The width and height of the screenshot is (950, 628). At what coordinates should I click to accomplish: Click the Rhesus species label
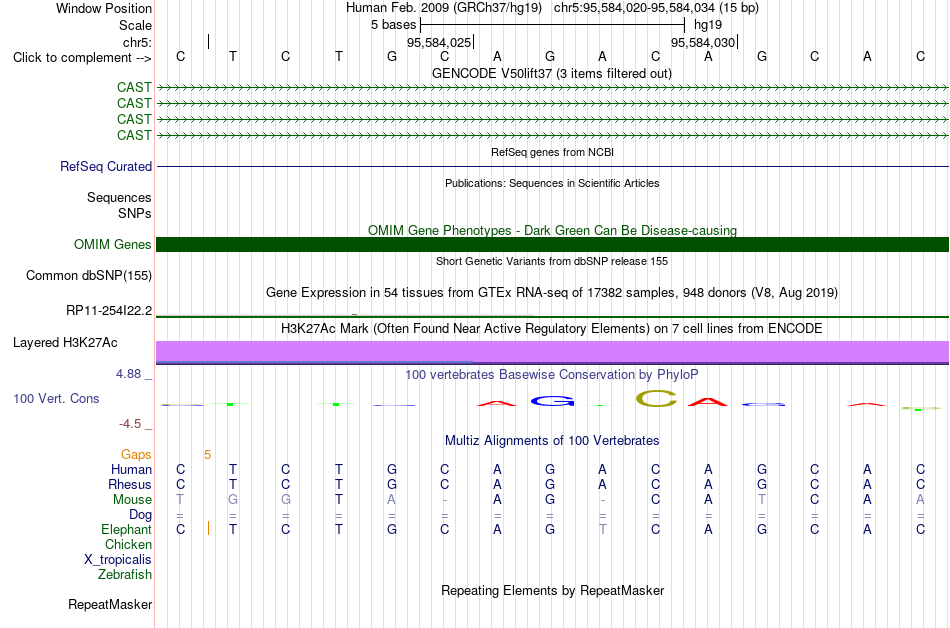point(130,484)
